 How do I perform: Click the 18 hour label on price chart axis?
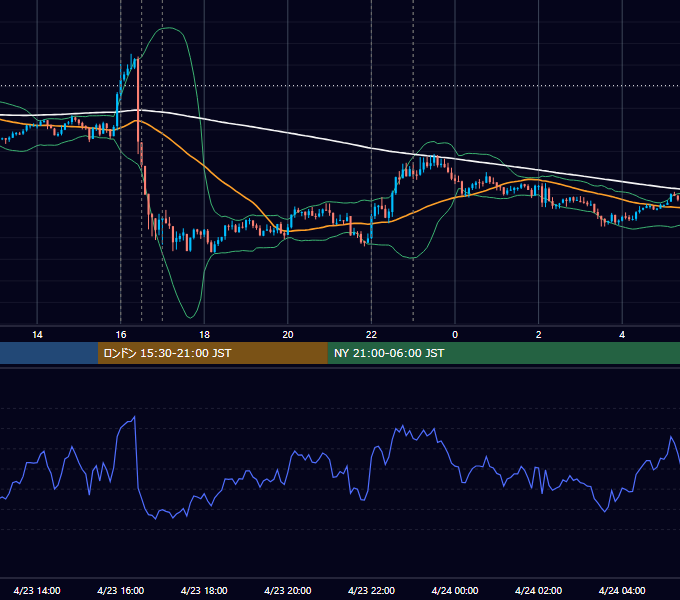tap(204, 335)
